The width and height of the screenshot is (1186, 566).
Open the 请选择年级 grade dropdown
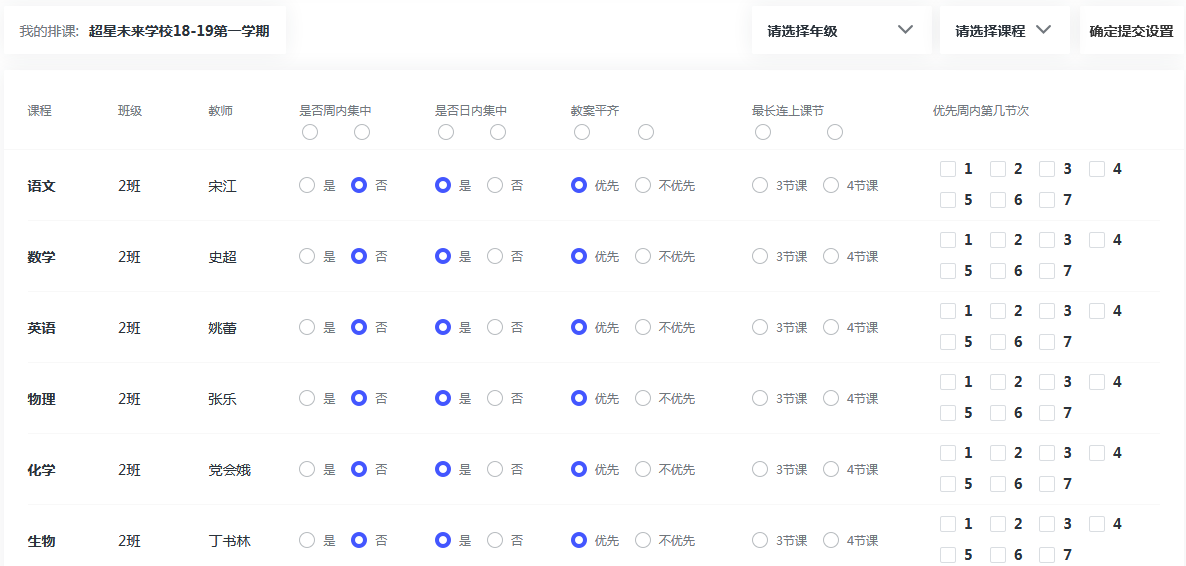tap(840, 31)
